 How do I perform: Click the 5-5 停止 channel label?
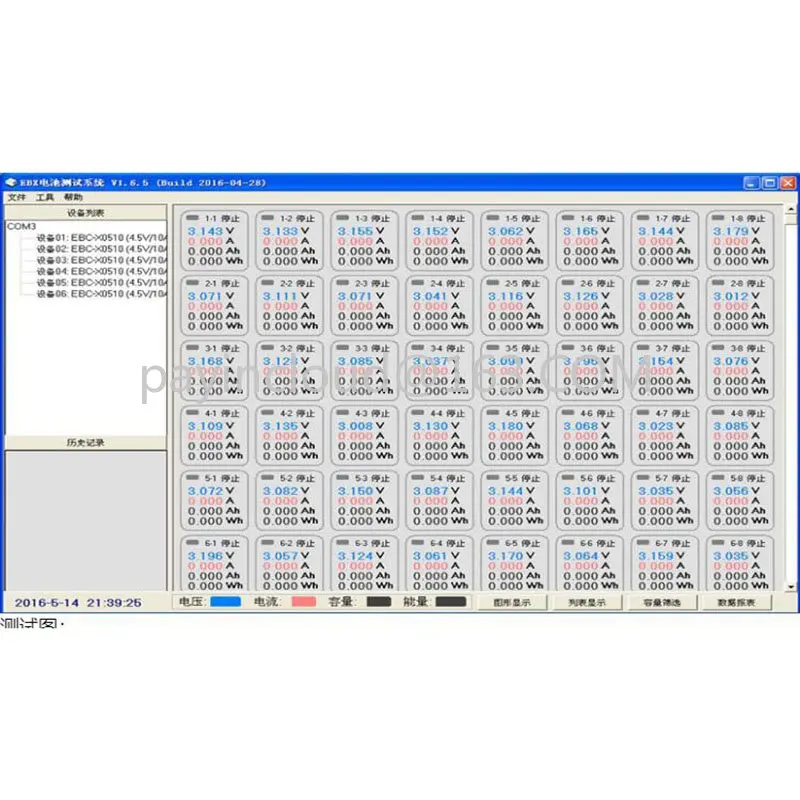point(522,478)
